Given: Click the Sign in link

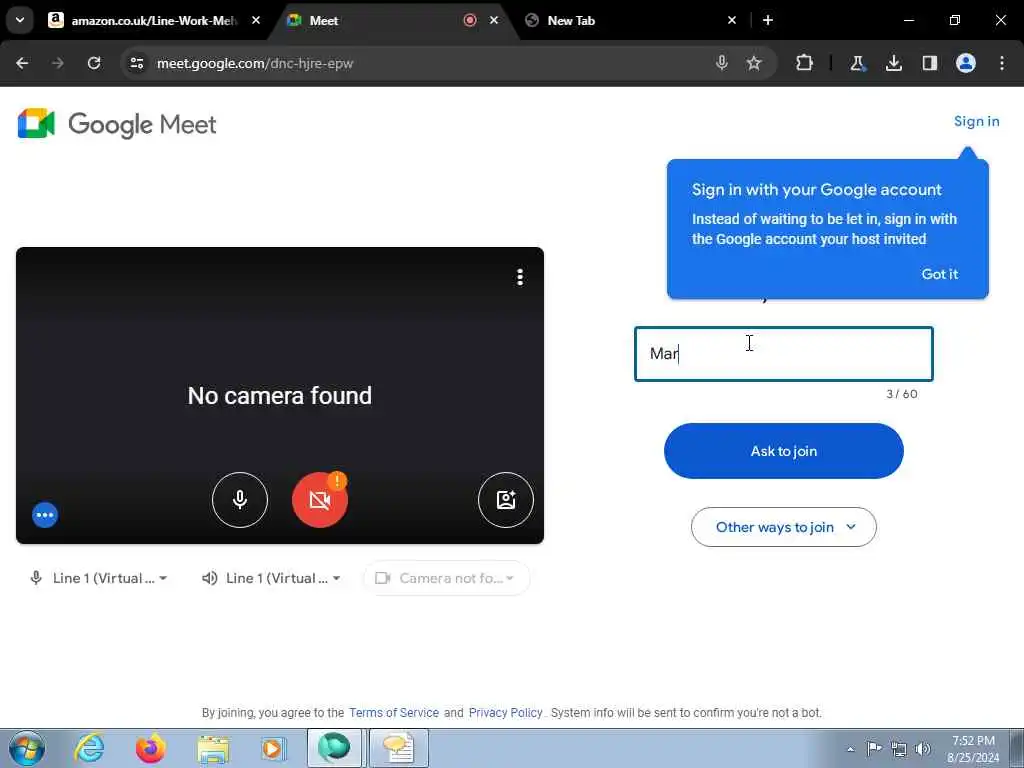Looking at the screenshot, I should click(x=976, y=121).
